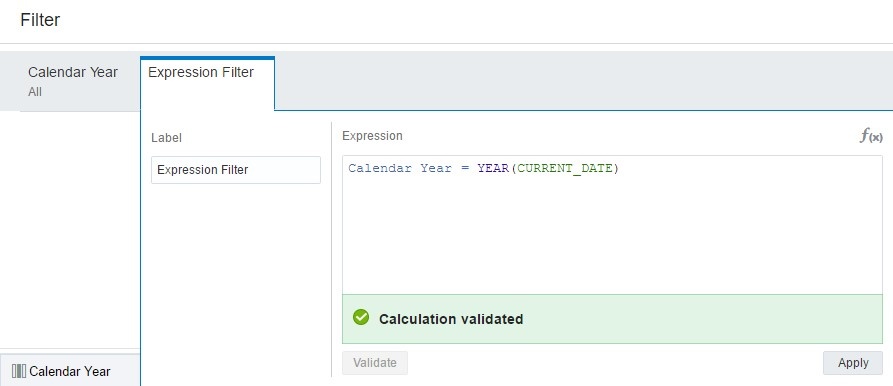
Task: Click the Calculation validated message text
Action: coord(451,319)
